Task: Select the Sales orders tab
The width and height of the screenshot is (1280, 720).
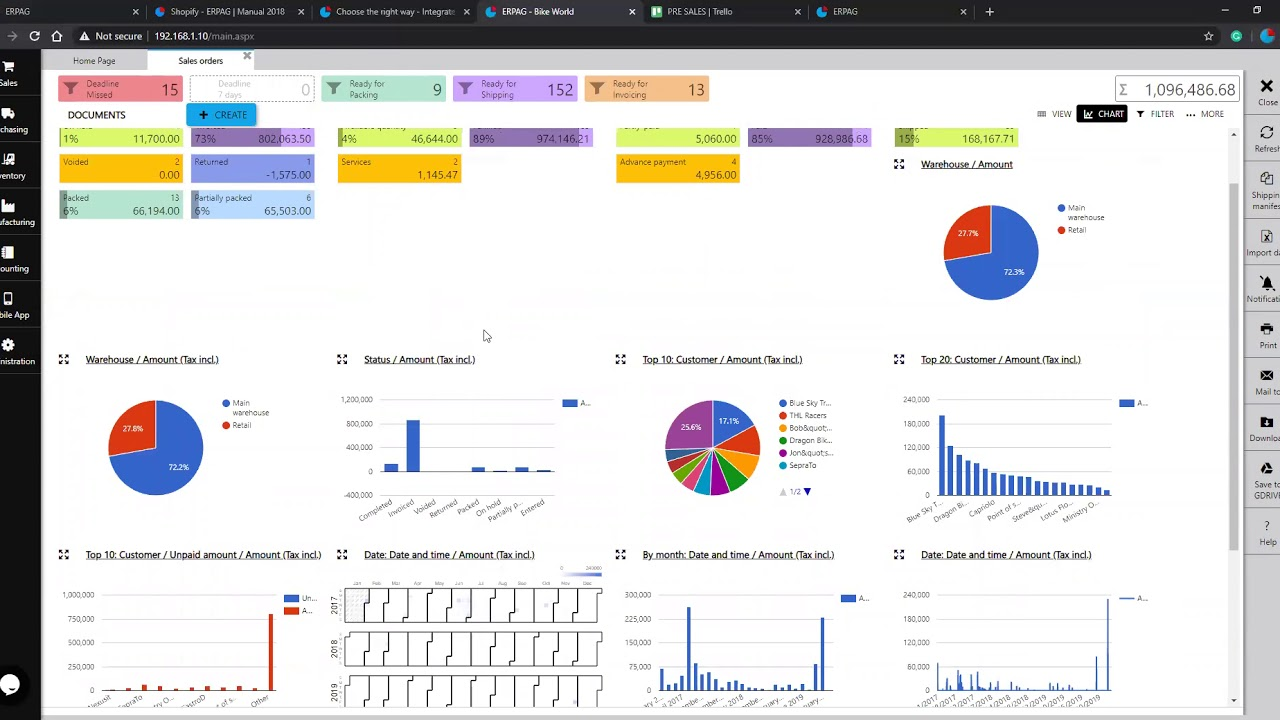Action: tap(201, 61)
